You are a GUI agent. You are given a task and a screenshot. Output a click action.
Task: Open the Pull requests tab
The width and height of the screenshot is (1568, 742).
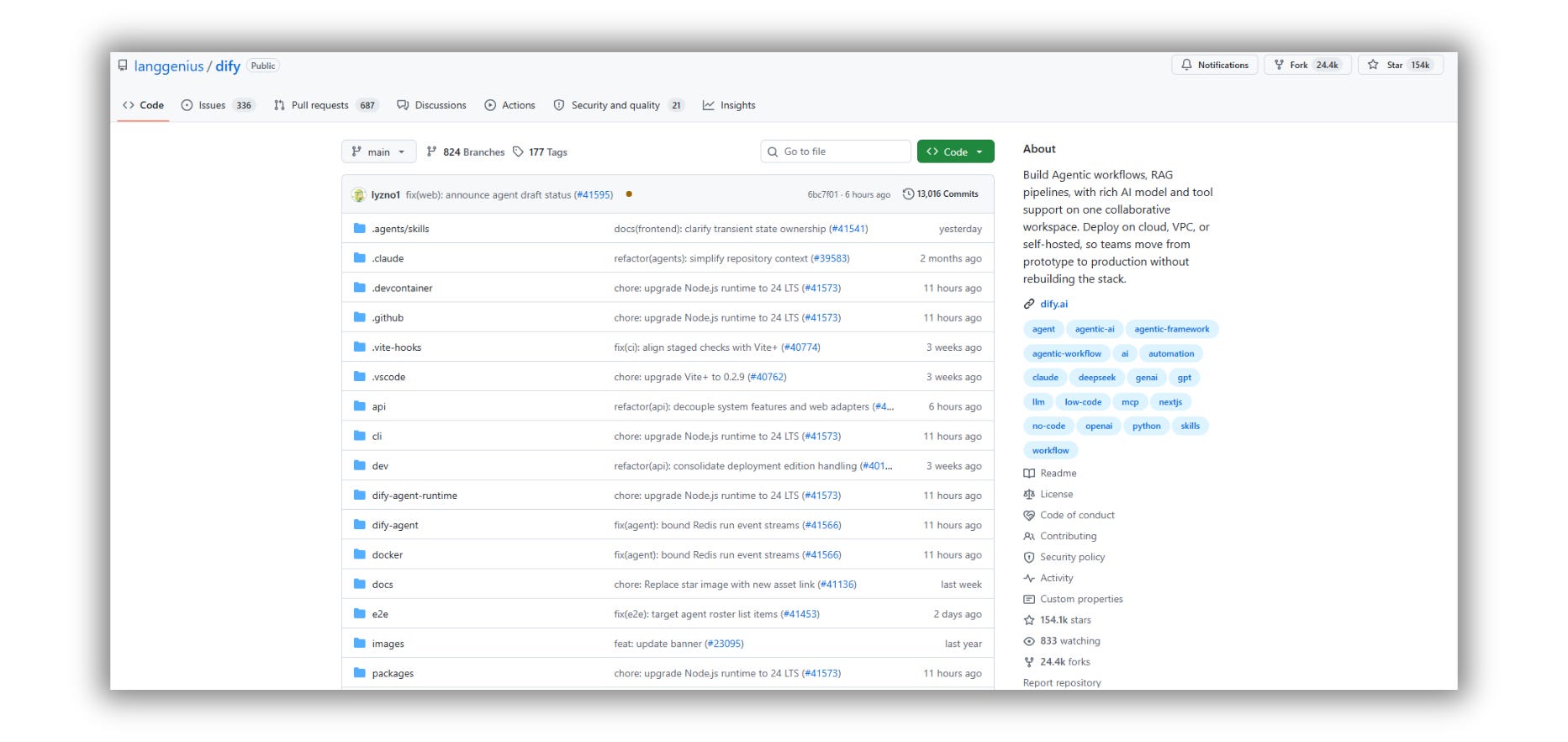(x=325, y=105)
